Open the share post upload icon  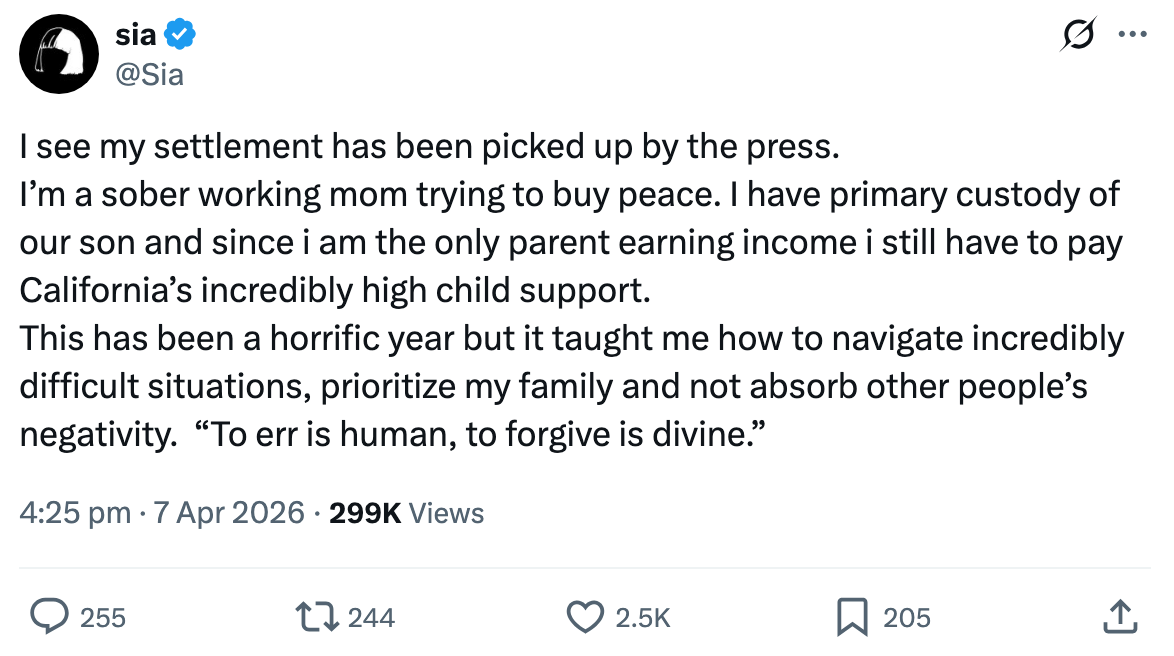click(x=1121, y=615)
